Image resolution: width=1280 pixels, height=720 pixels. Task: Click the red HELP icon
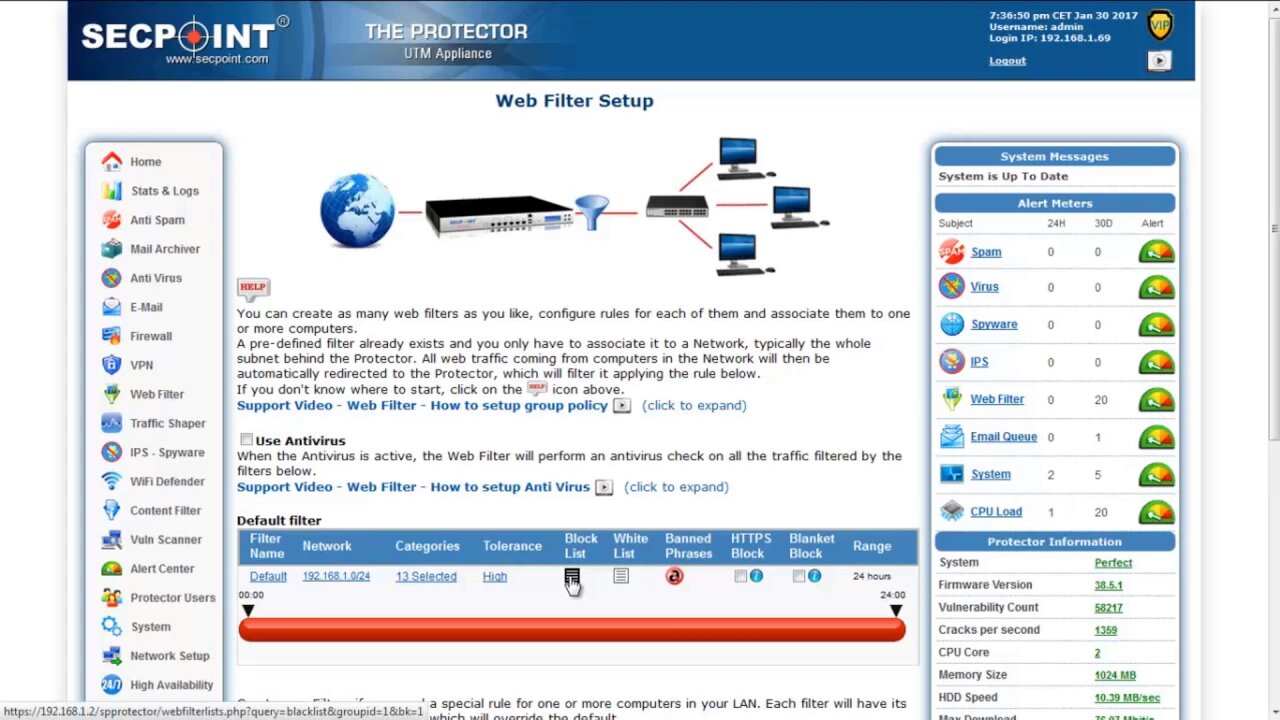(253, 289)
